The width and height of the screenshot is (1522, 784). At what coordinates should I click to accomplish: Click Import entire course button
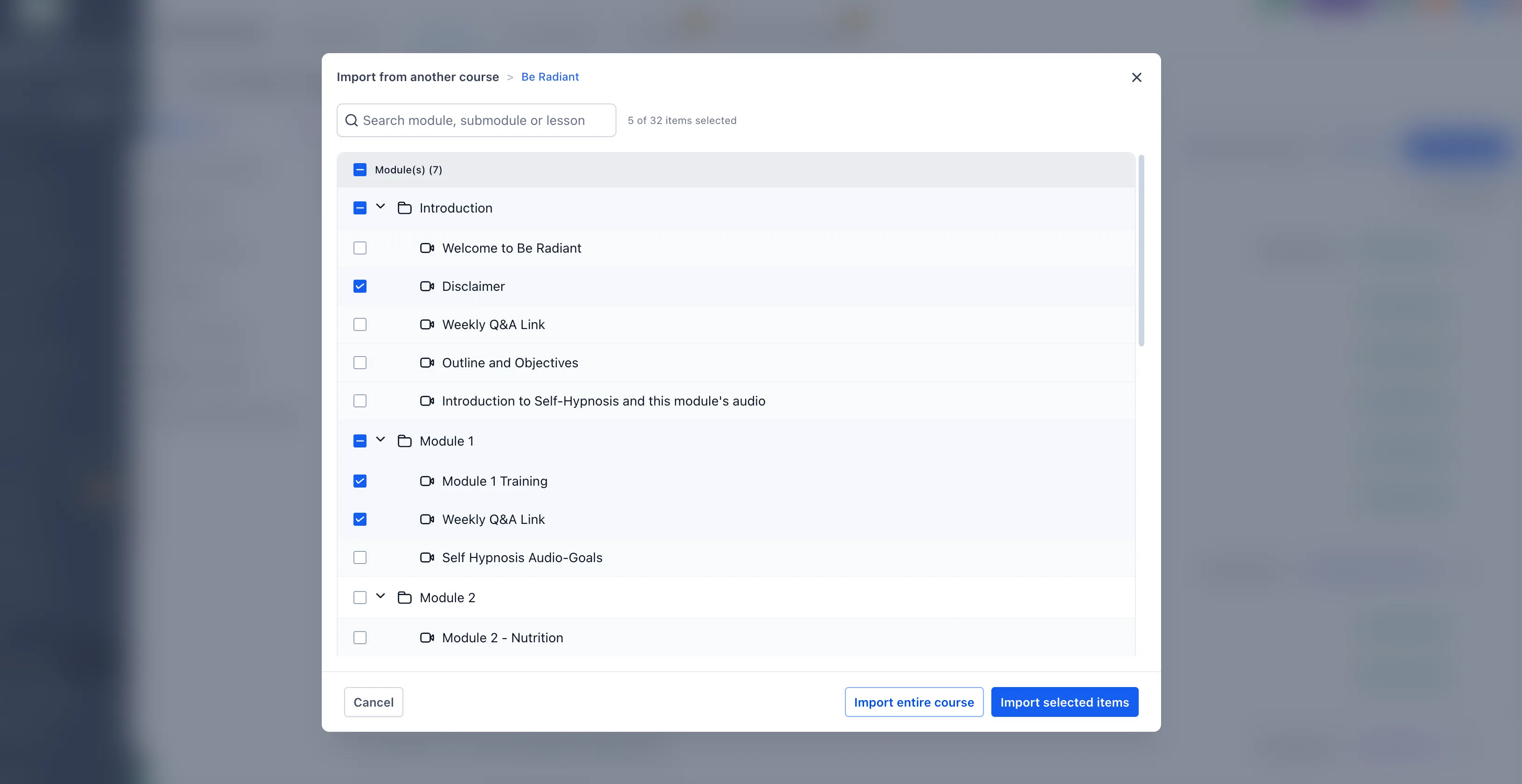click(x=913, y=702)
